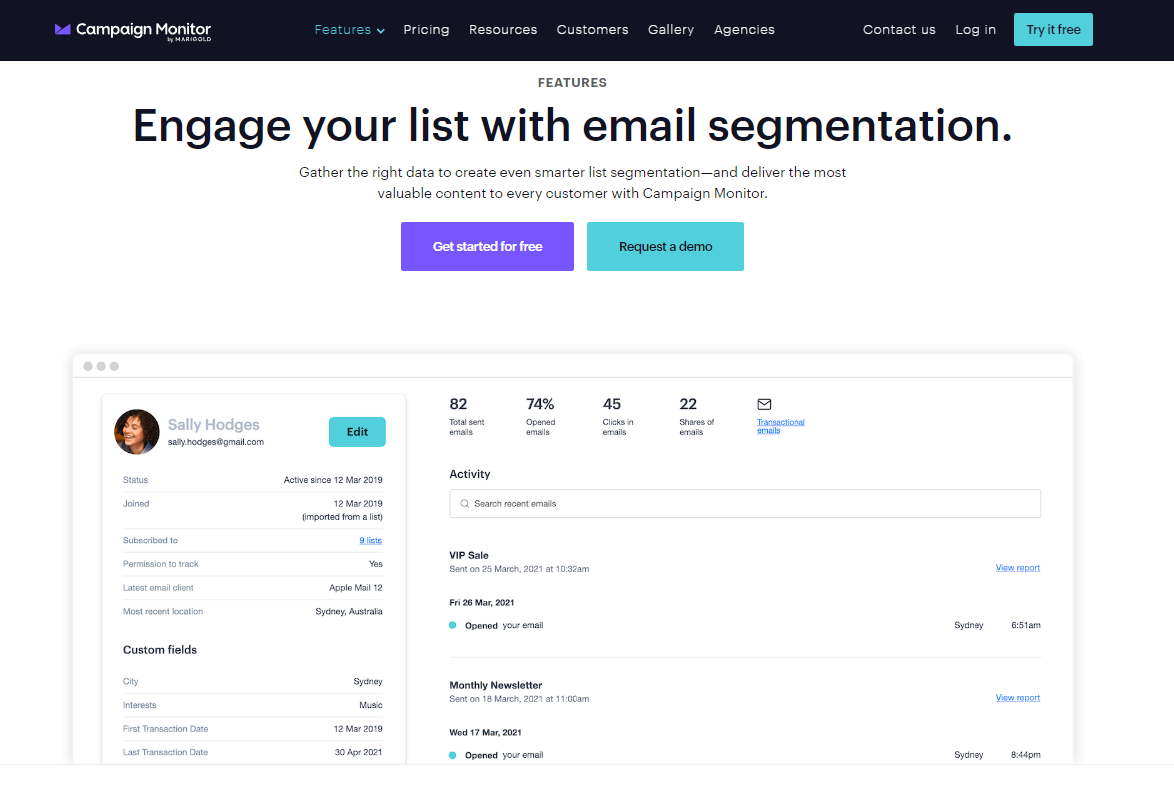Viewport: 1174px width, 790px height.
Task: Request a demo via the teal button
Action: tap(666, 246)
